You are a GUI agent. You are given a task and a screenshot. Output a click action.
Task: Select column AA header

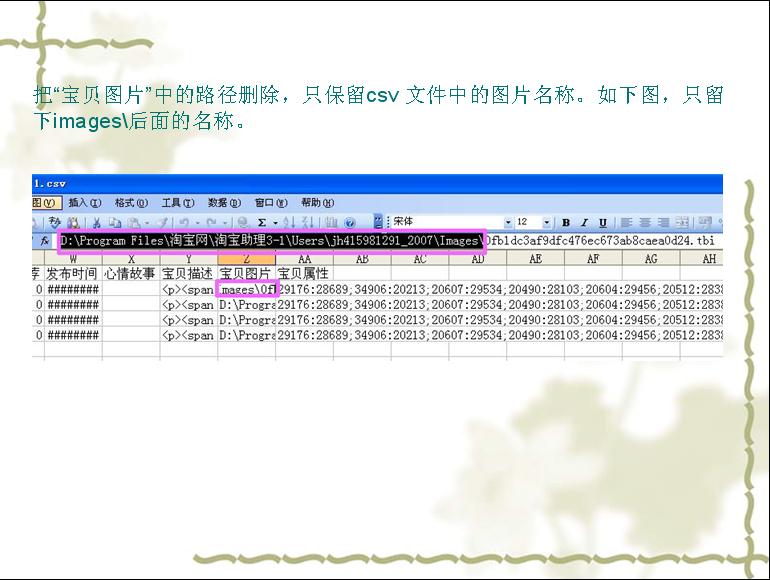click(304, 258)
